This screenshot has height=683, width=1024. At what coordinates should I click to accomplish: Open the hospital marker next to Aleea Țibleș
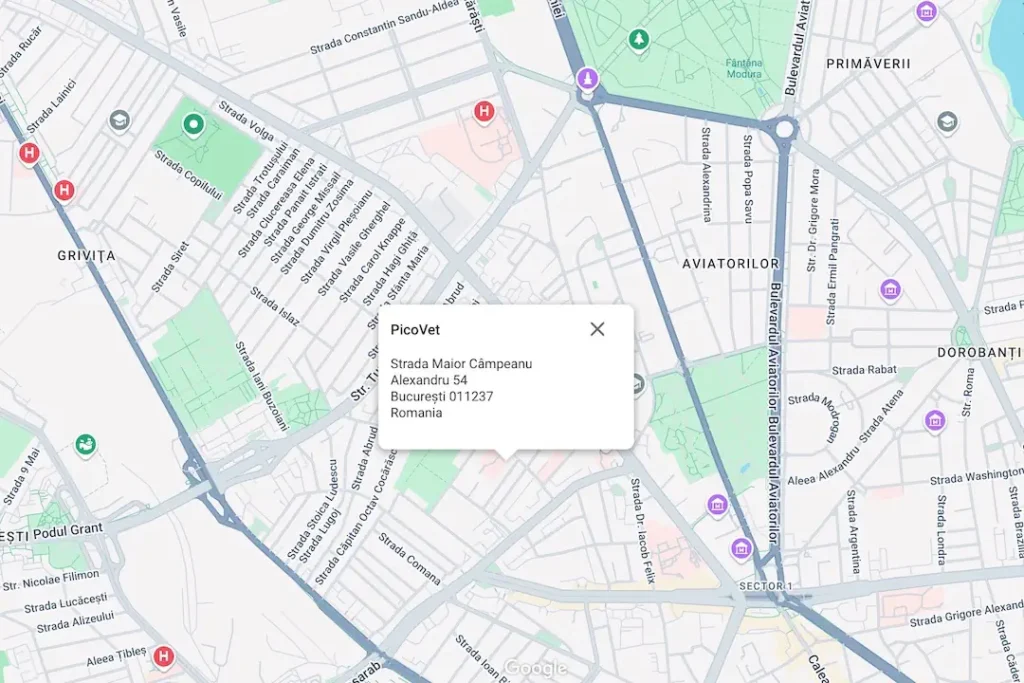[x=162, y=656]
